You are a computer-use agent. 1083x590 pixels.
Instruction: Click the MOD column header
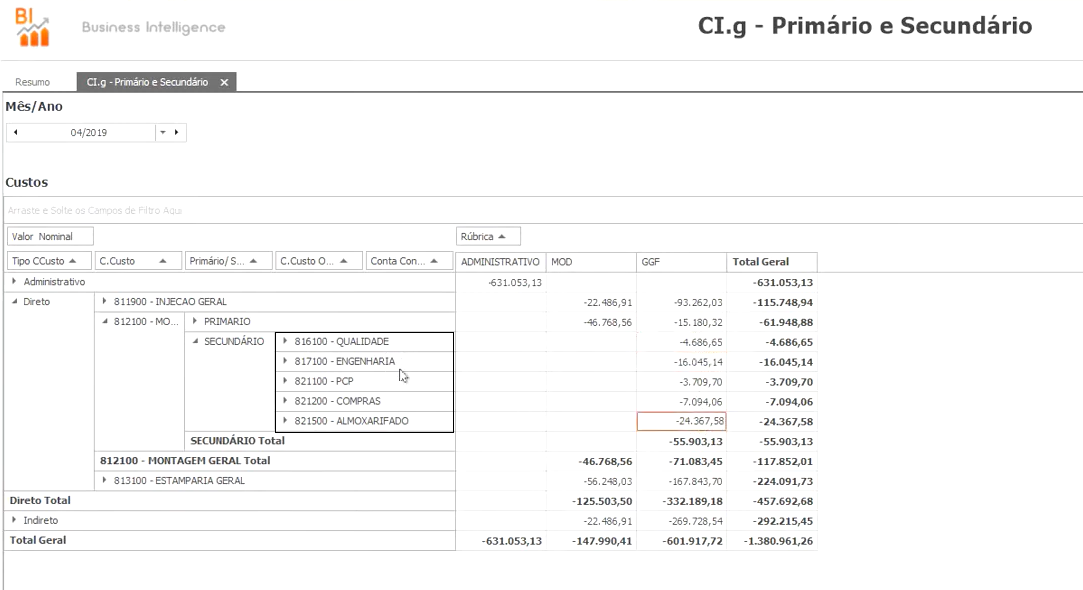click(591, 262)
